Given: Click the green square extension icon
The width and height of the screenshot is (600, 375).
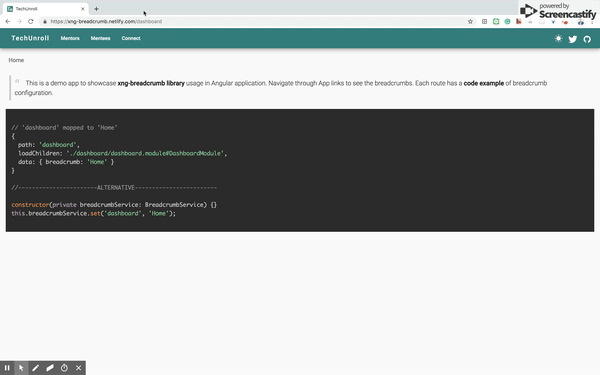Looking at the screenshot, I should [x=496, y=21].
